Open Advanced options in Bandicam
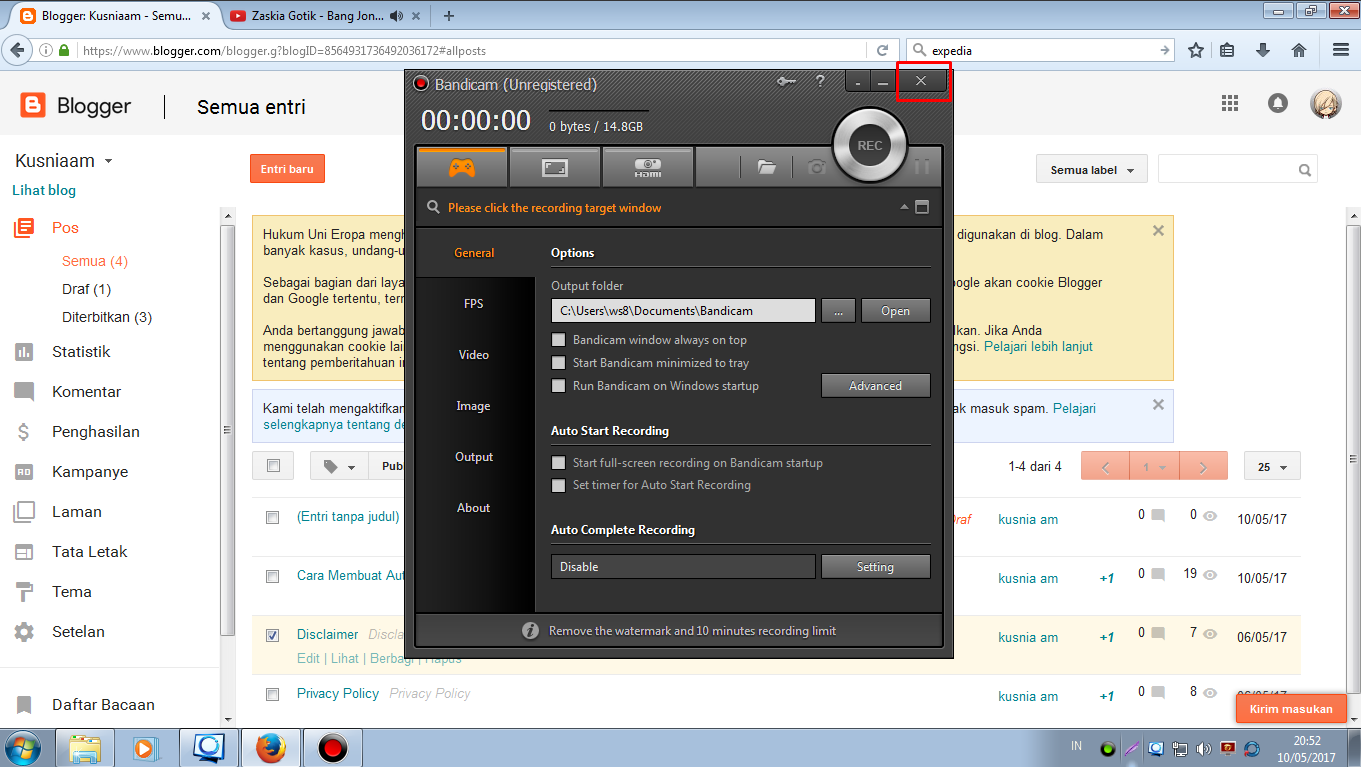Screen dimensions: 1361x767 coord(875,386)
